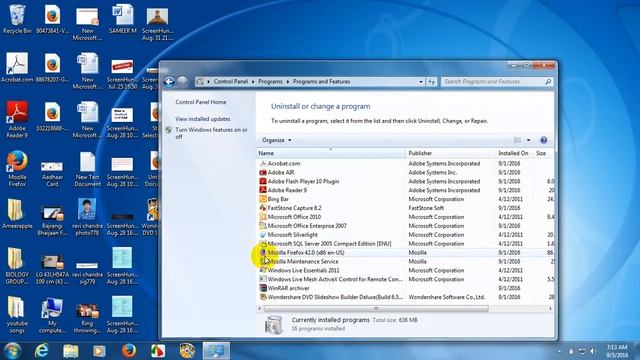Open BIOLOGY GROUP folder on desktop
The height and width of the screenshot is (360, 640).
(17, 266)
